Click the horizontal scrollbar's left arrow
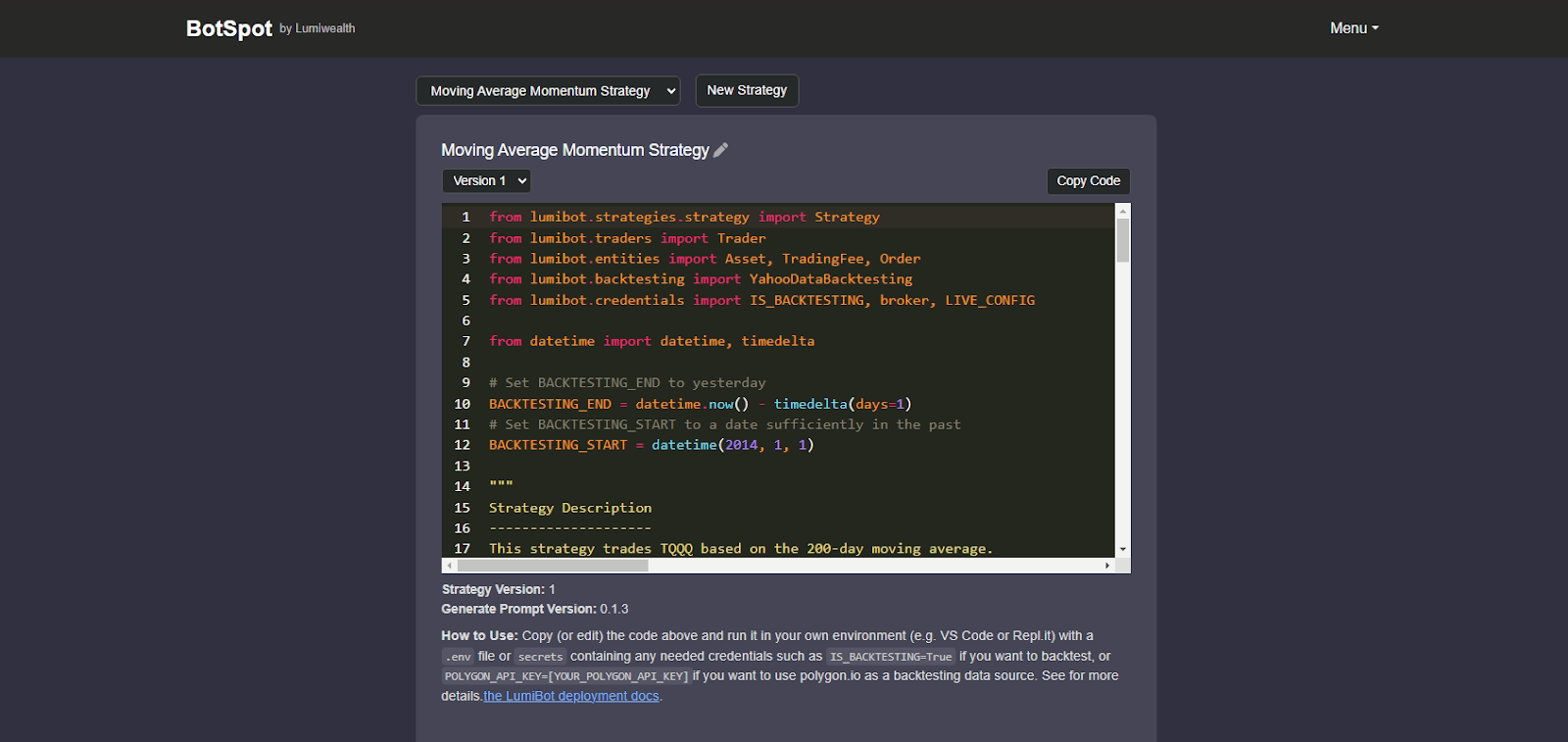The width and height of the screenshot is (1568, 742). pos(450,566)
